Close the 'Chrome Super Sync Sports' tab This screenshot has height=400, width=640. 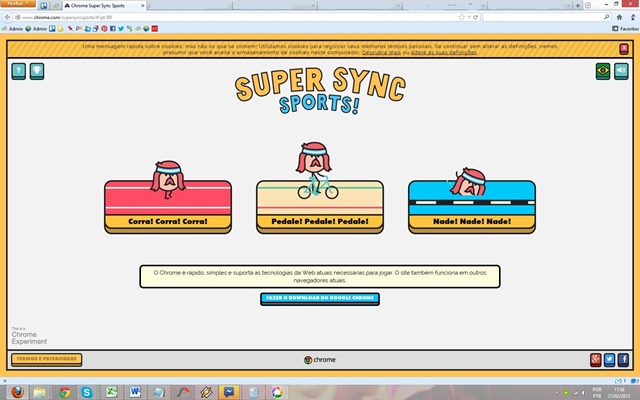click(x=143, y=6)
